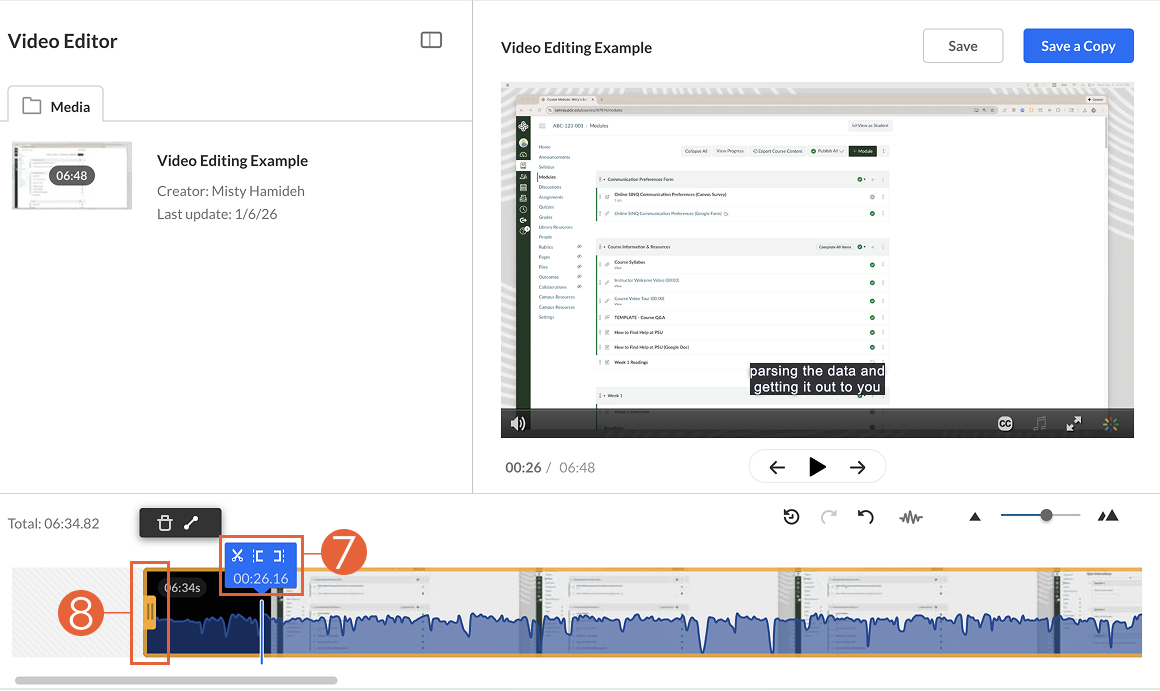Collapse the Video Editor side panel
Screen dimensions: 1160x691
click(431, 39)
